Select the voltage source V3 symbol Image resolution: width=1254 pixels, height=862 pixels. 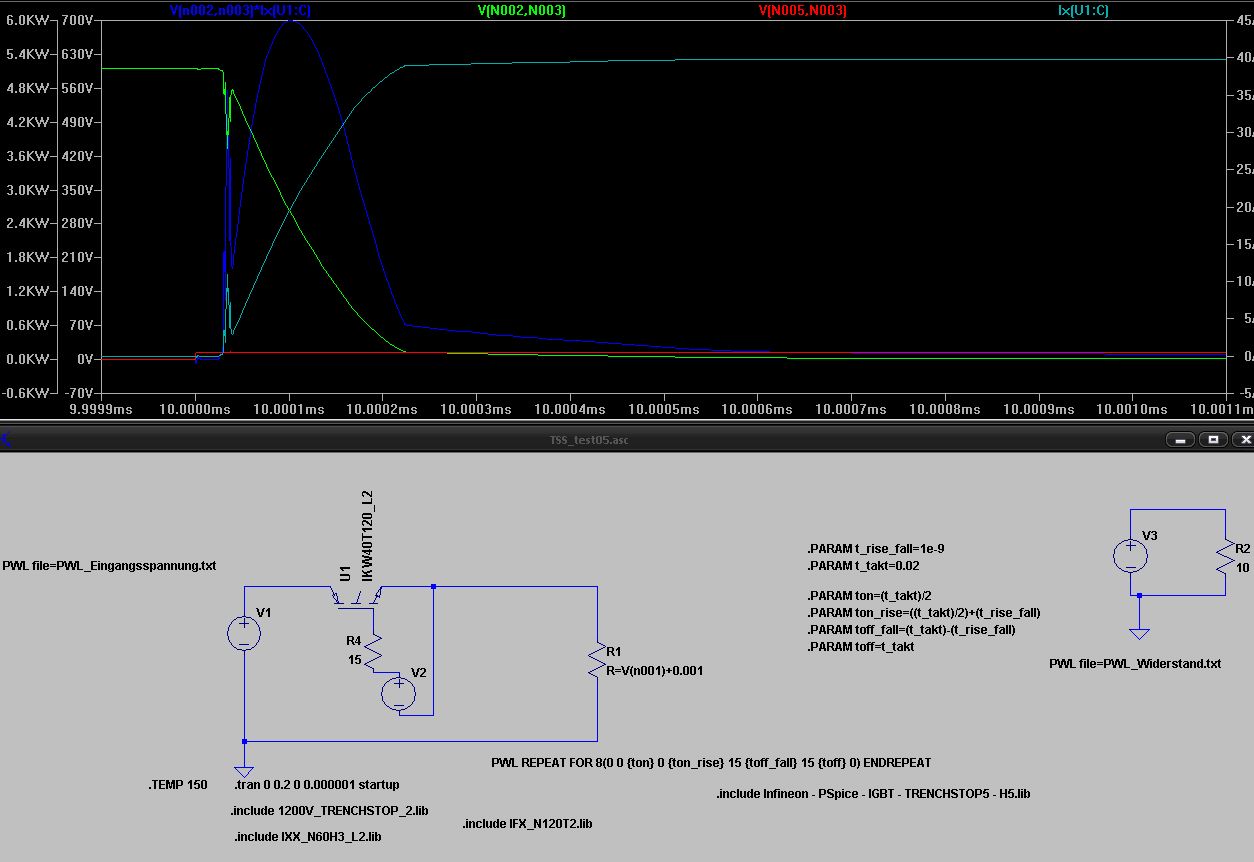[1130, 554]
